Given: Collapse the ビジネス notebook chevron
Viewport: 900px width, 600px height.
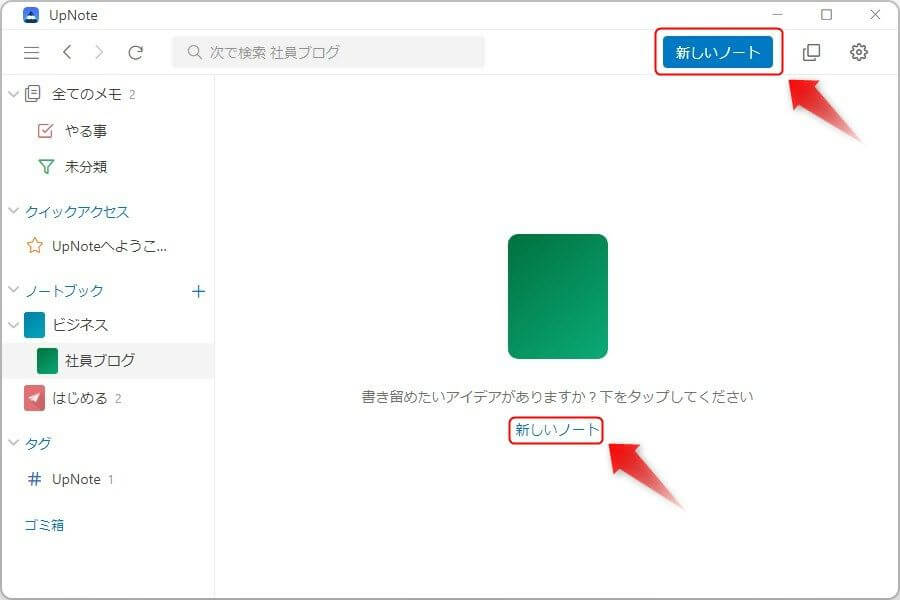Looking at the screenshot, I should tap(14, 325).
